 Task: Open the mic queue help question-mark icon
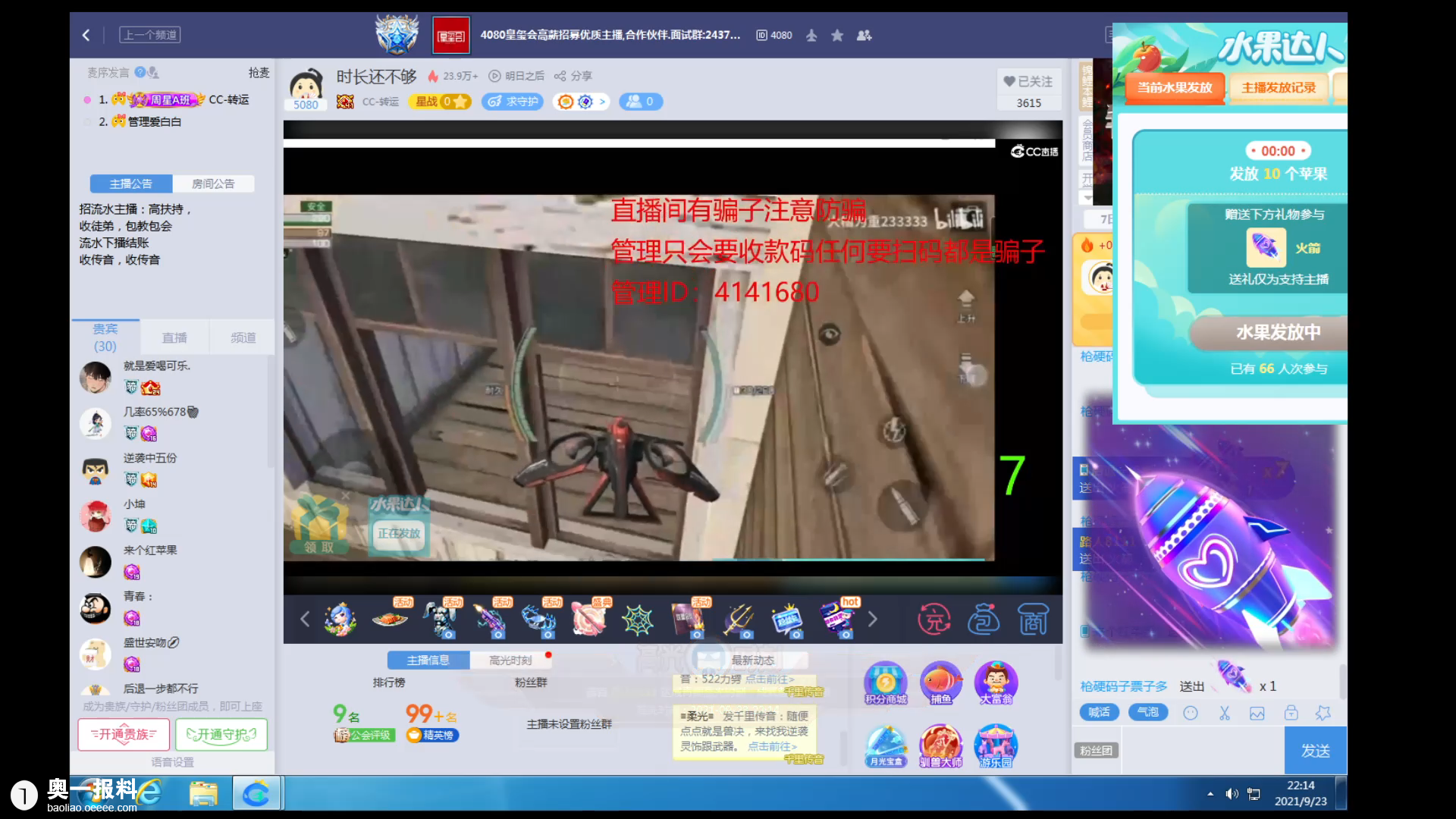coord(140,72)
